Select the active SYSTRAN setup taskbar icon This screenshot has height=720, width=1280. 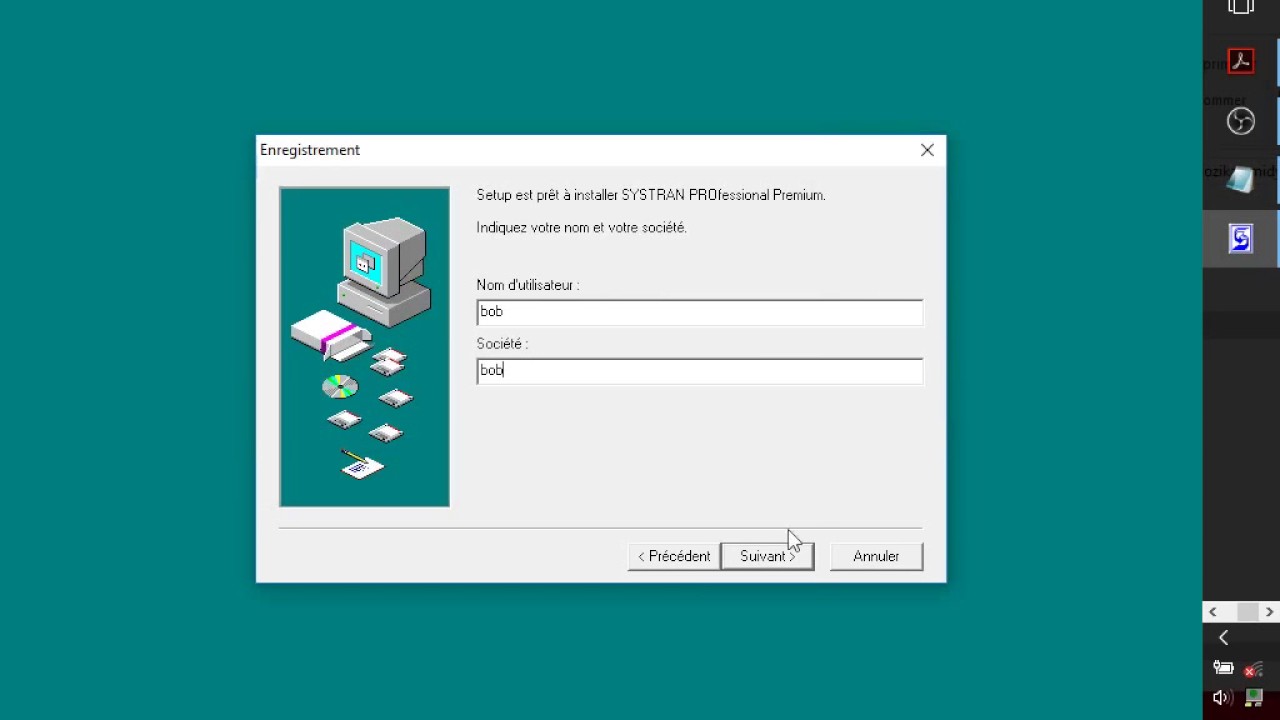(x=1240, y=238)
